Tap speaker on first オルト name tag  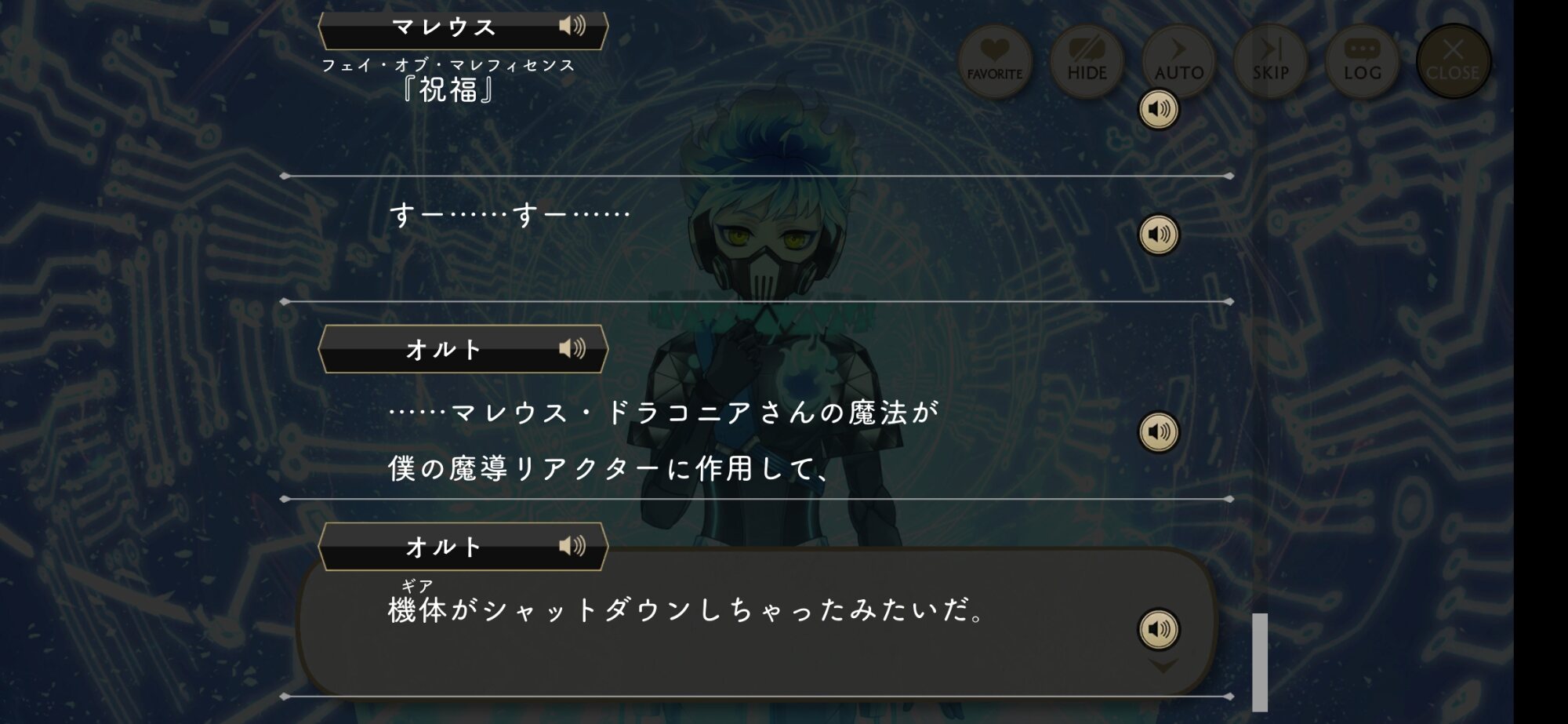pos(572,348)
